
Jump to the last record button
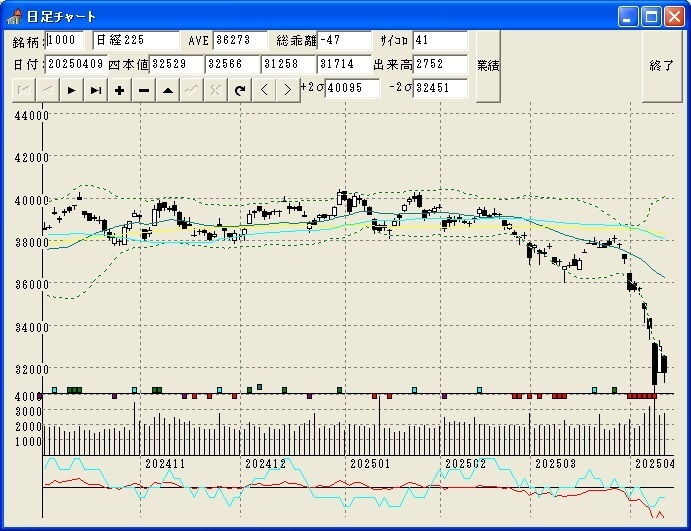point(95,90)
